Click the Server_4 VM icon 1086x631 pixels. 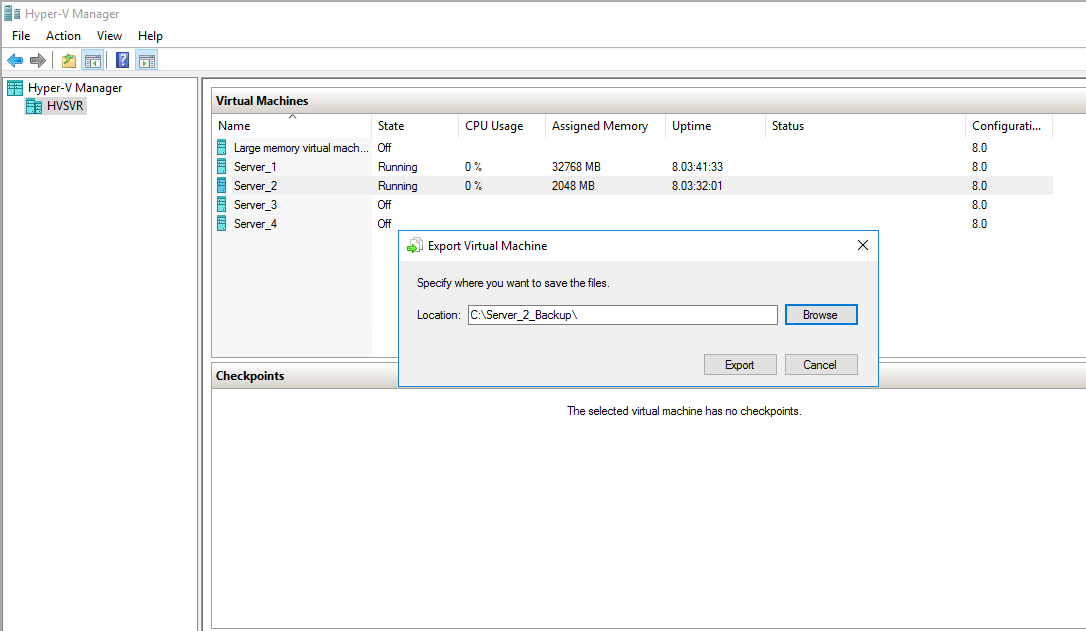[x=222, y=224]
